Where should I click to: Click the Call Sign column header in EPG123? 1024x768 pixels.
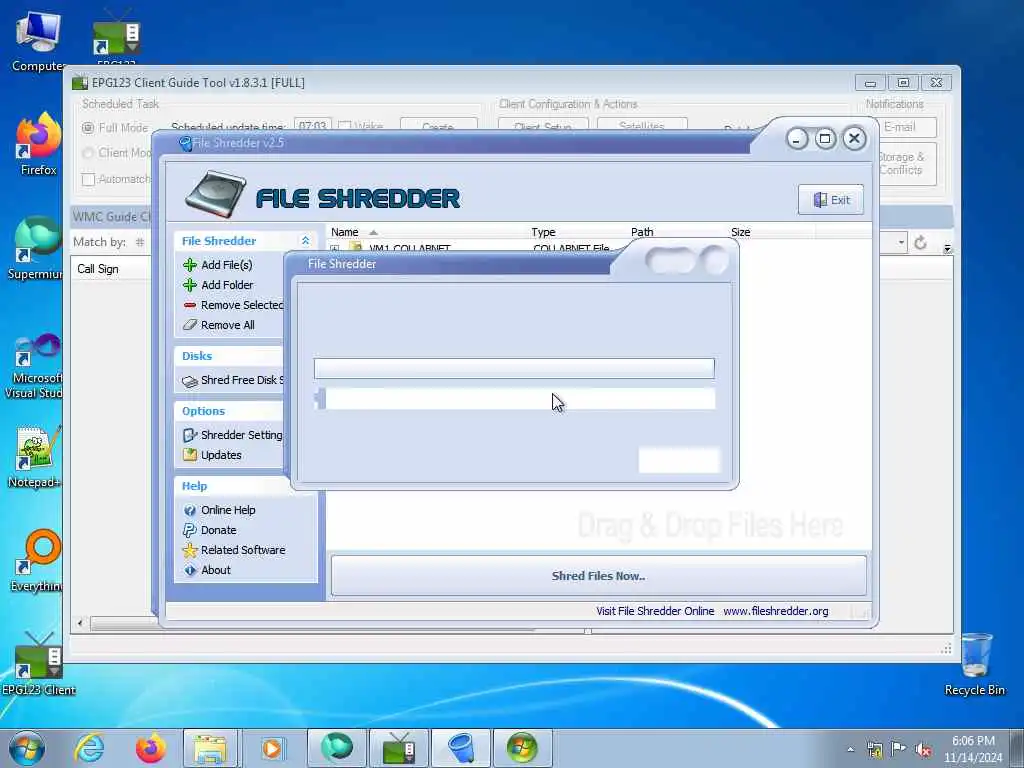tap(98, 269)
